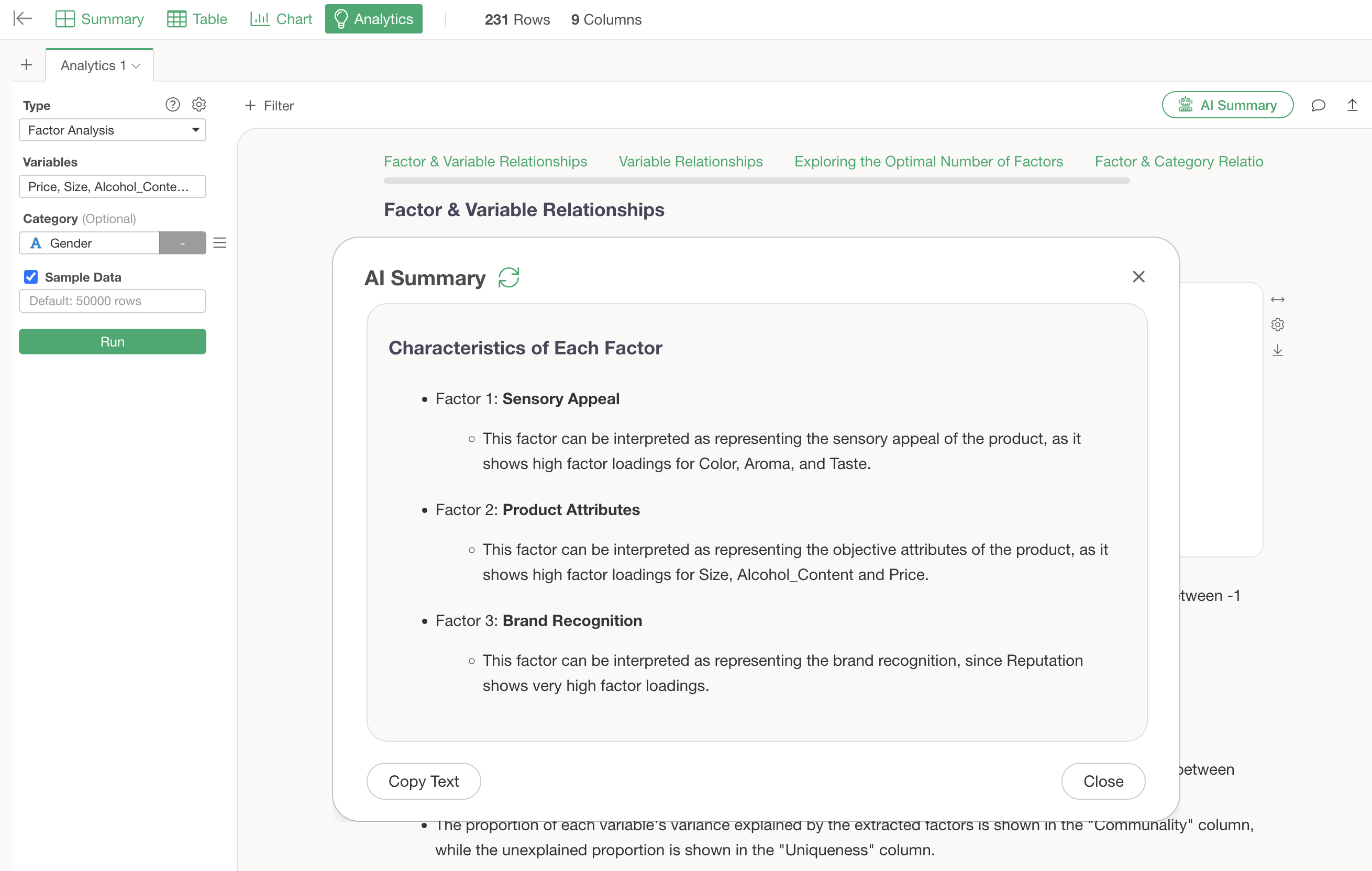Screen dimensions: 1372x871
Task: Collapse sidebar with back arrow icon
Action: (22, 19)
